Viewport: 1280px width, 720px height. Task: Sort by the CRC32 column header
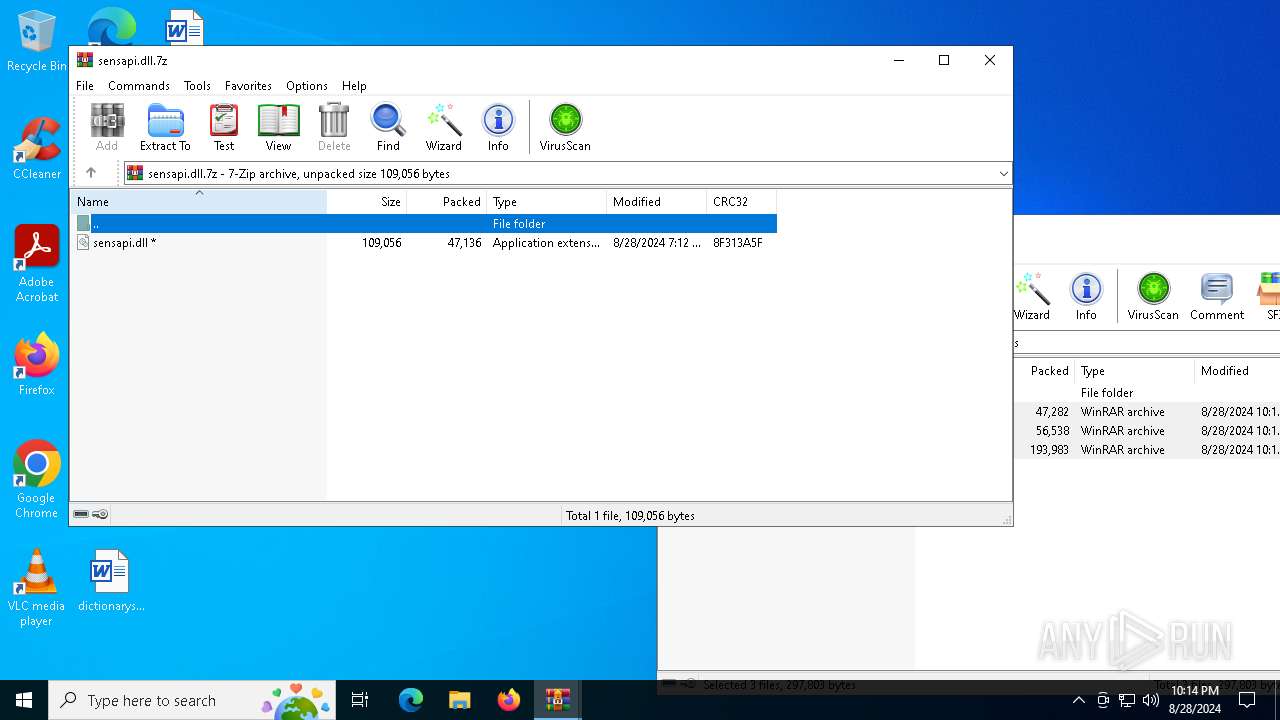[741, 201]
